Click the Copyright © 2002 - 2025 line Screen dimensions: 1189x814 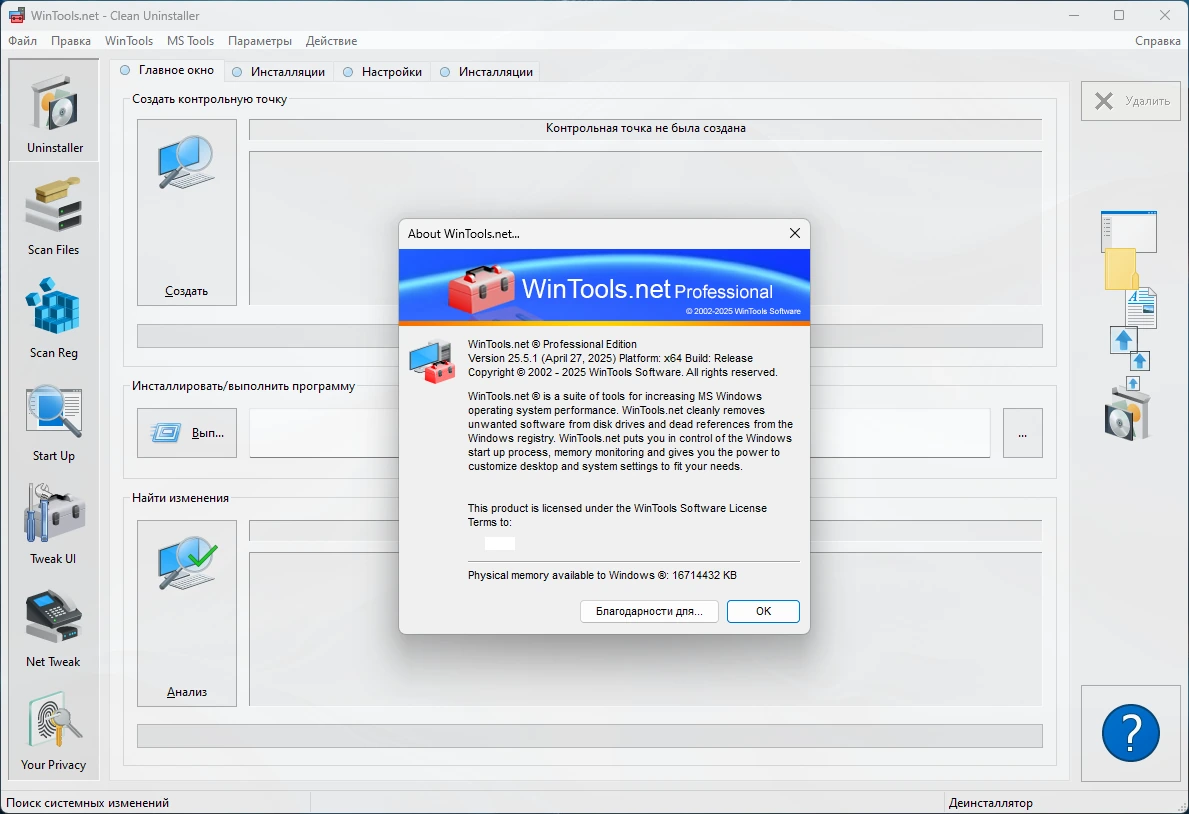[x=623, y=372]
